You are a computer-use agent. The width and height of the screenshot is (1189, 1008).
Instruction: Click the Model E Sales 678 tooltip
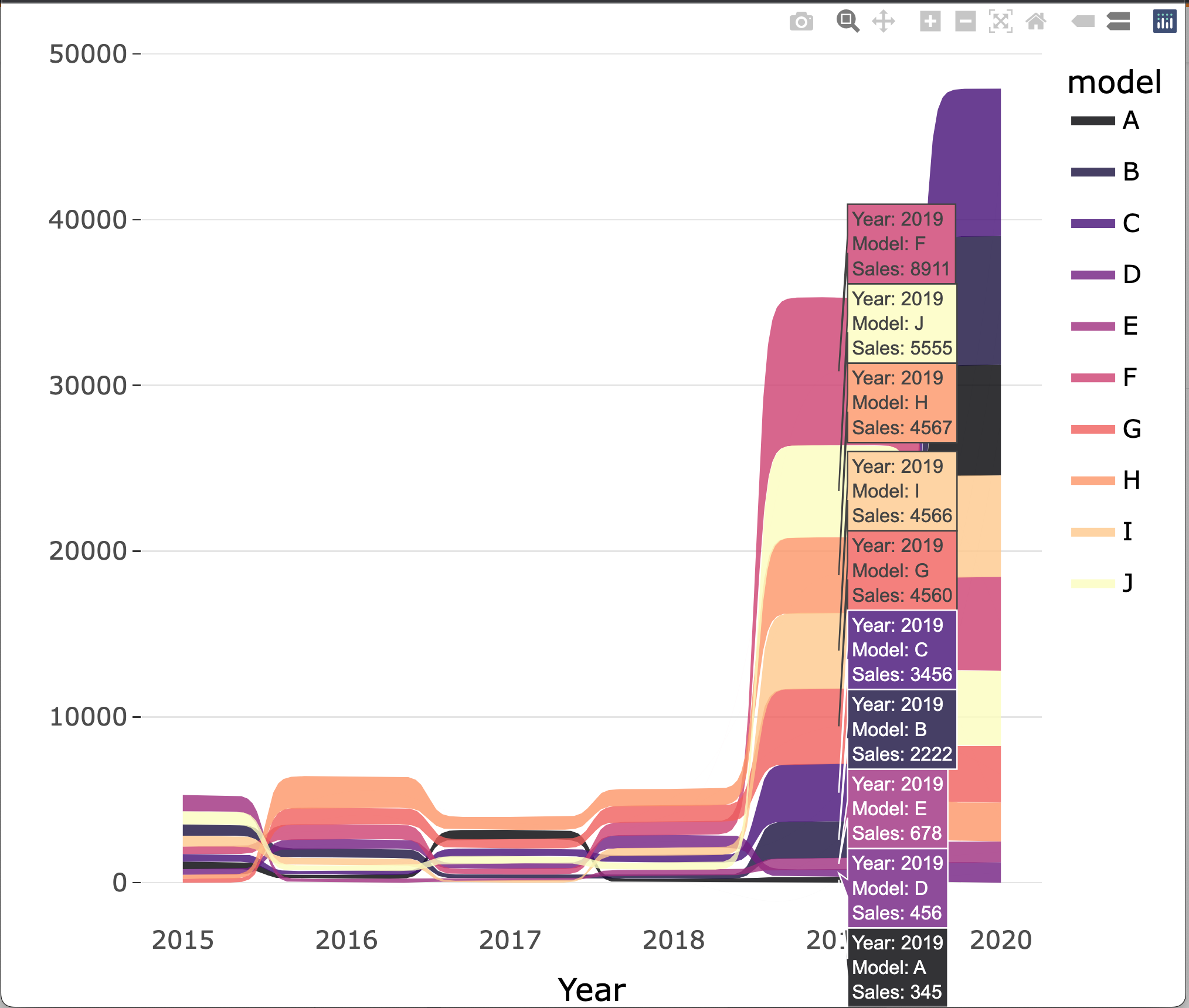coord(897,808)
